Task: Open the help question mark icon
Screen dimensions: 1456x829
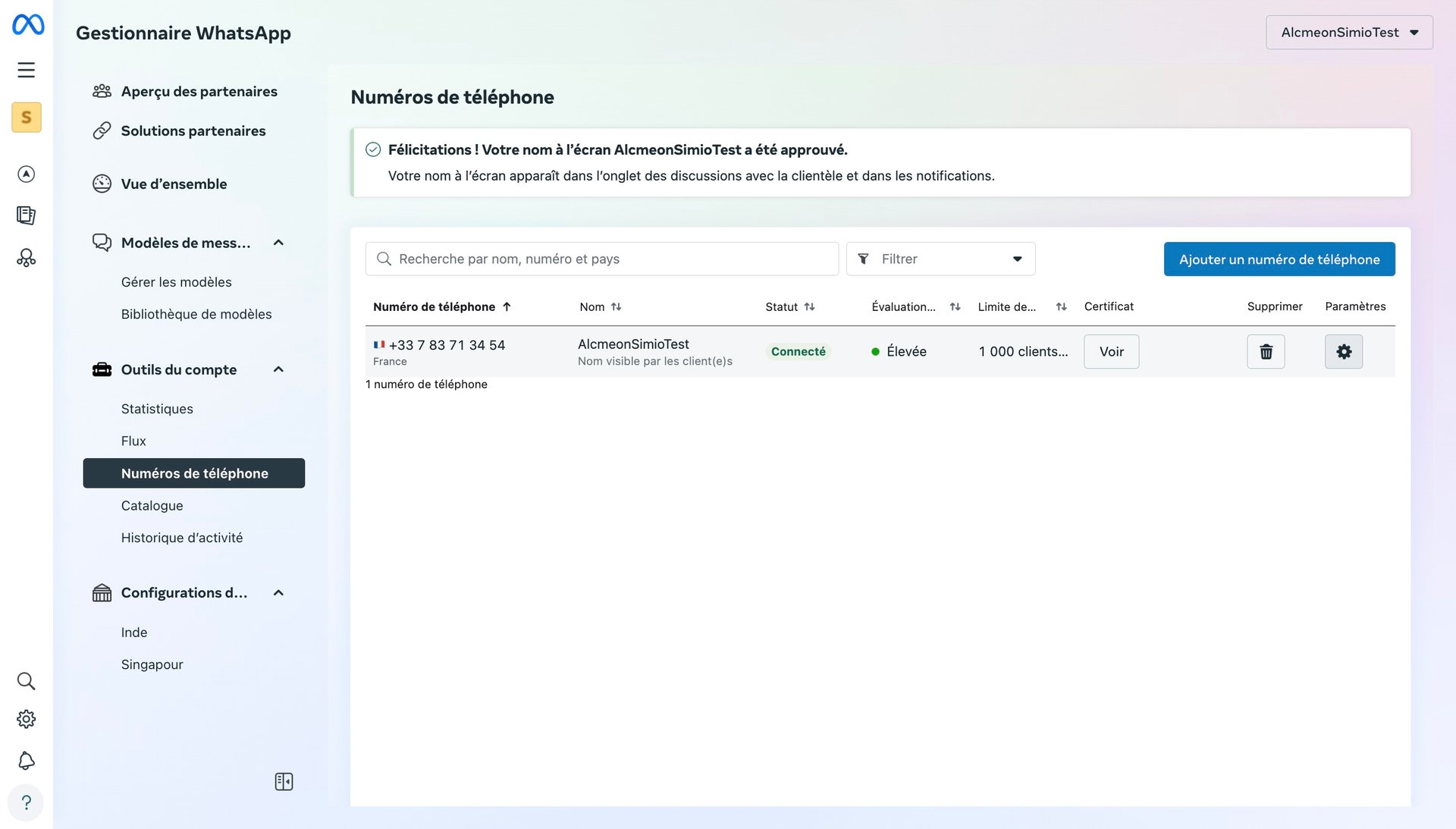Action: (x=27, y=802)
